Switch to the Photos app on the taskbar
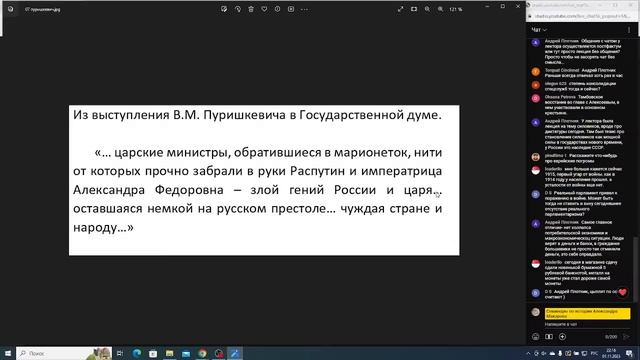Screen dimensions: 640x360 pos(235,353)
